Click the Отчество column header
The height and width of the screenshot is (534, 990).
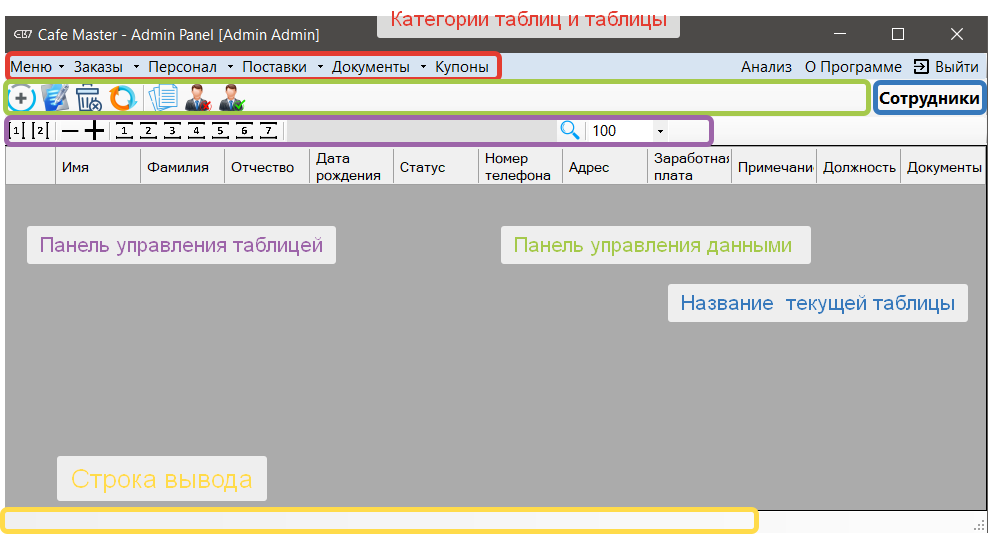point(267,167)
